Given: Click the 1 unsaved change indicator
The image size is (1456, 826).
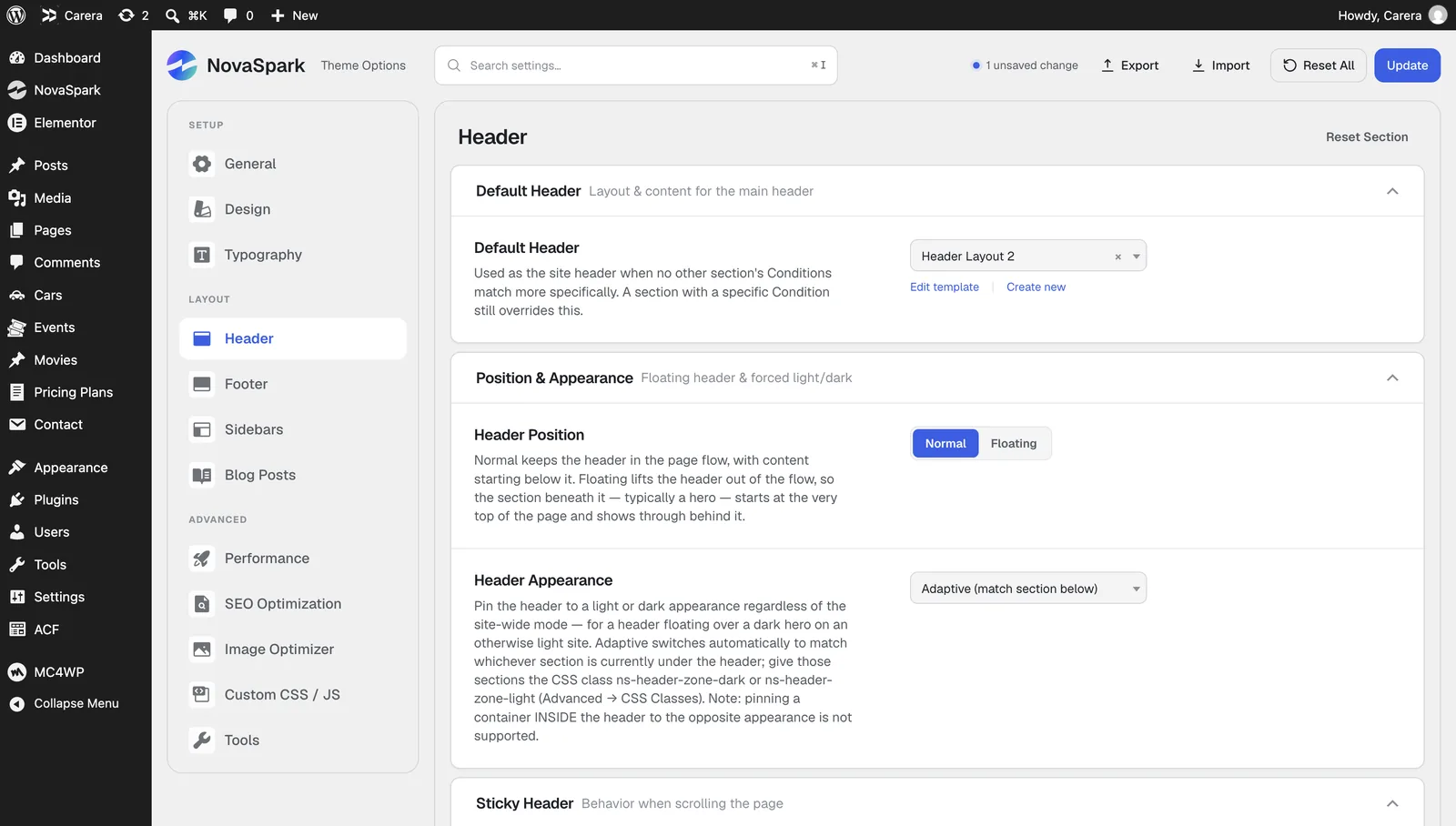Looking at the screenshot, I should [x=1025, y=65].
